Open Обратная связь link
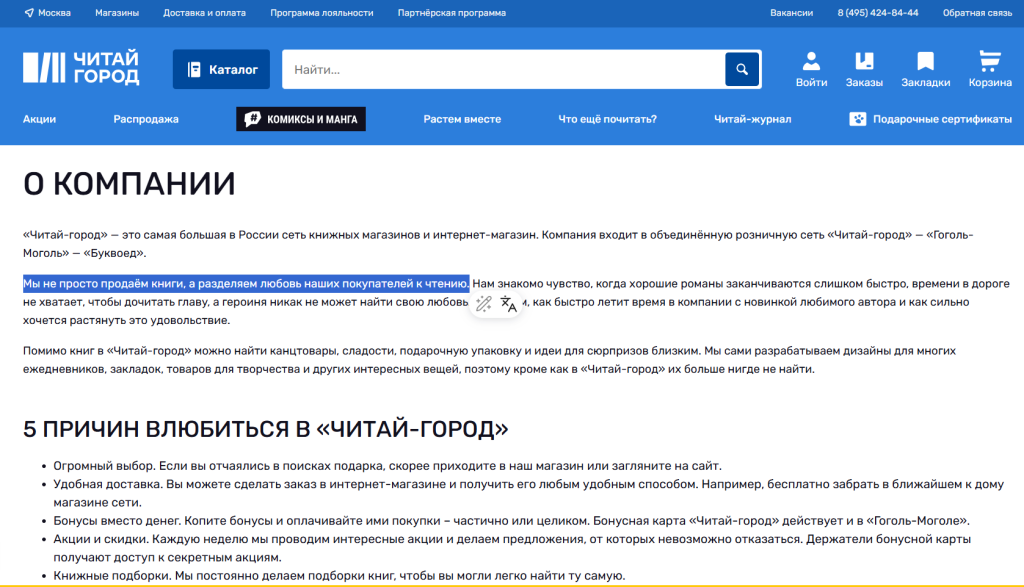This screenshot has width=1024, height=587. [x=977, y=13]
